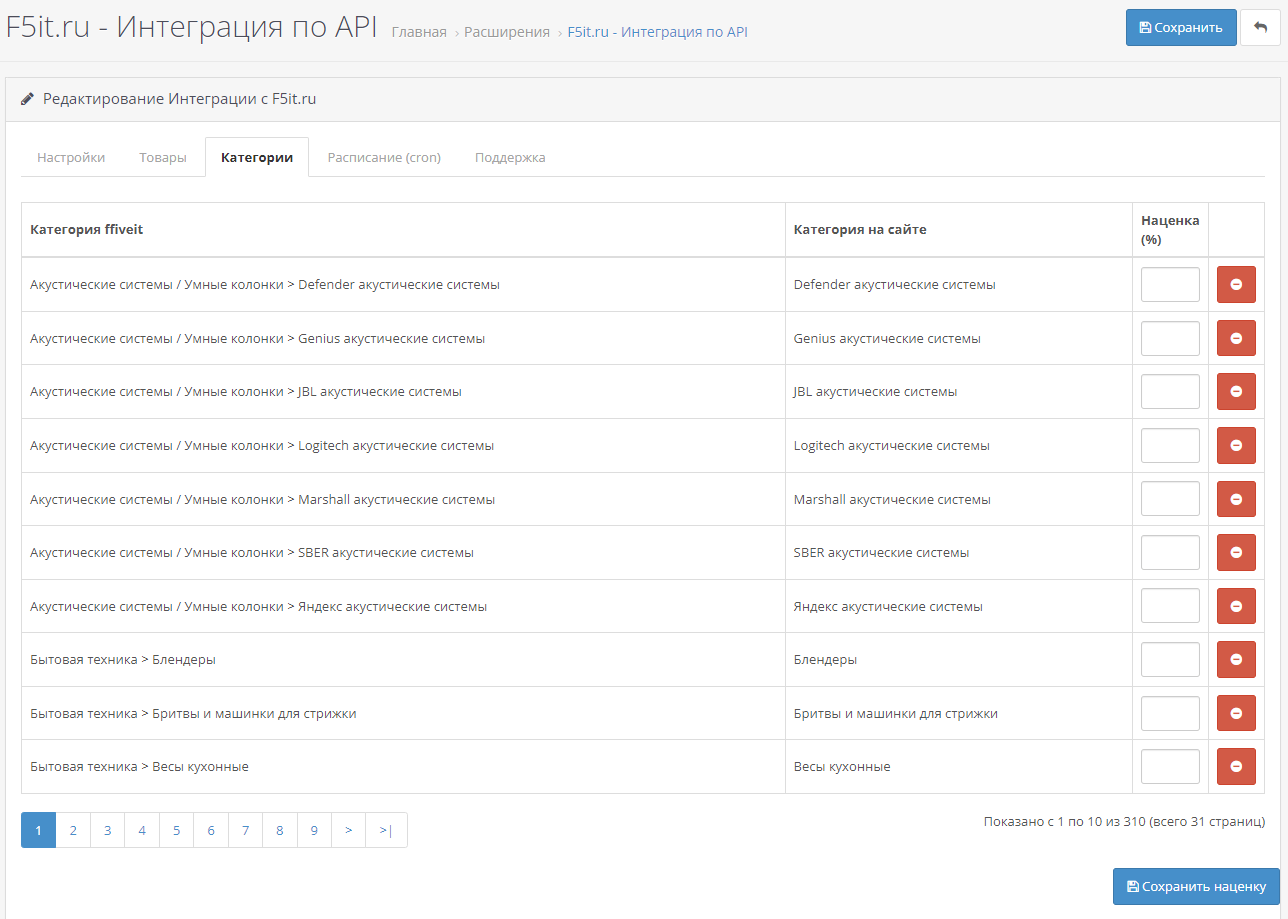The height and width of the screenshot is (919, 1288).
Task: Remove the Блендеры category row
Action: 1236,660
